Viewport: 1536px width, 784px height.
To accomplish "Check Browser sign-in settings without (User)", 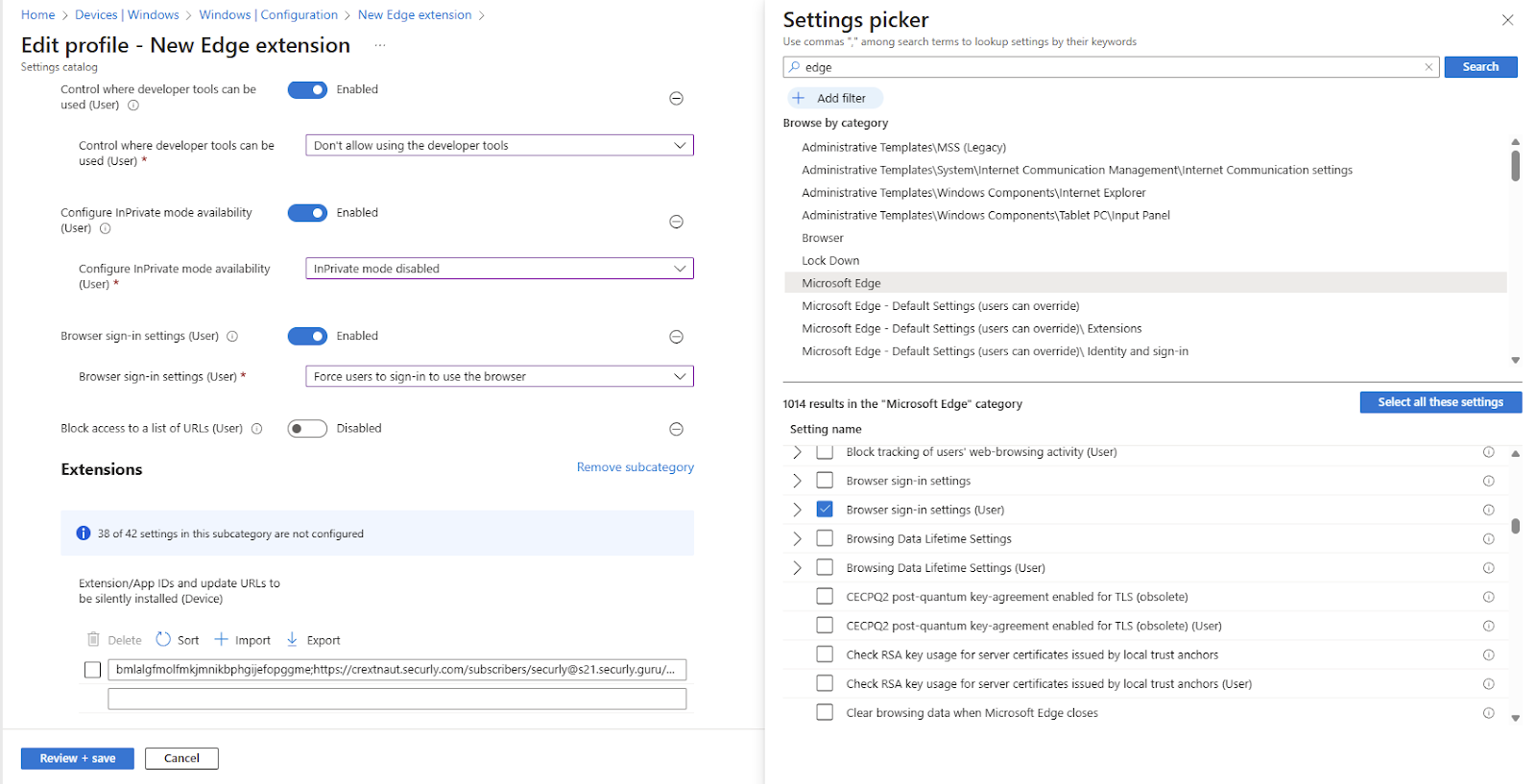I will (825, 480).
